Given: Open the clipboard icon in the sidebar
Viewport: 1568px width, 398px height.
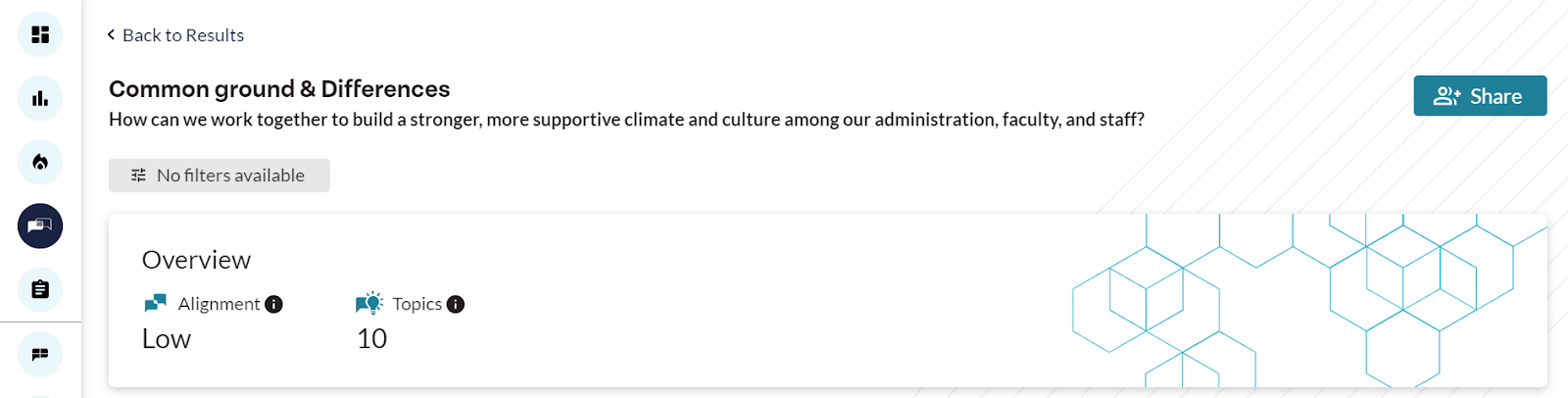Looking at the screenshot, I should (40, 289).
